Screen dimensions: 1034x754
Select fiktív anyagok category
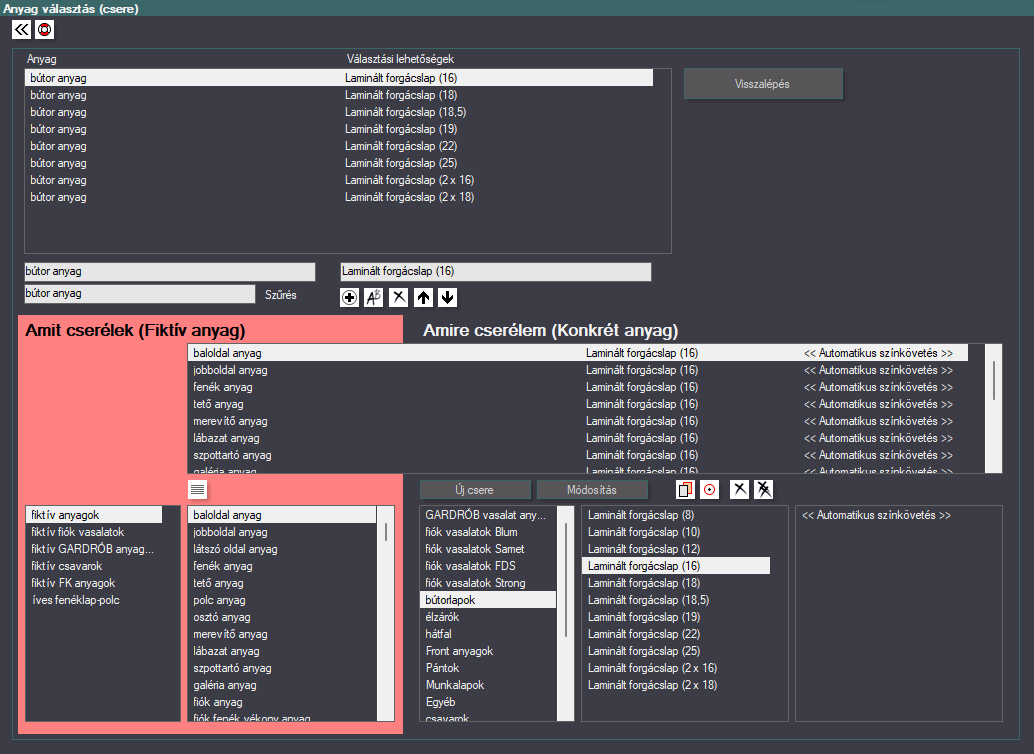coord(94,515)
